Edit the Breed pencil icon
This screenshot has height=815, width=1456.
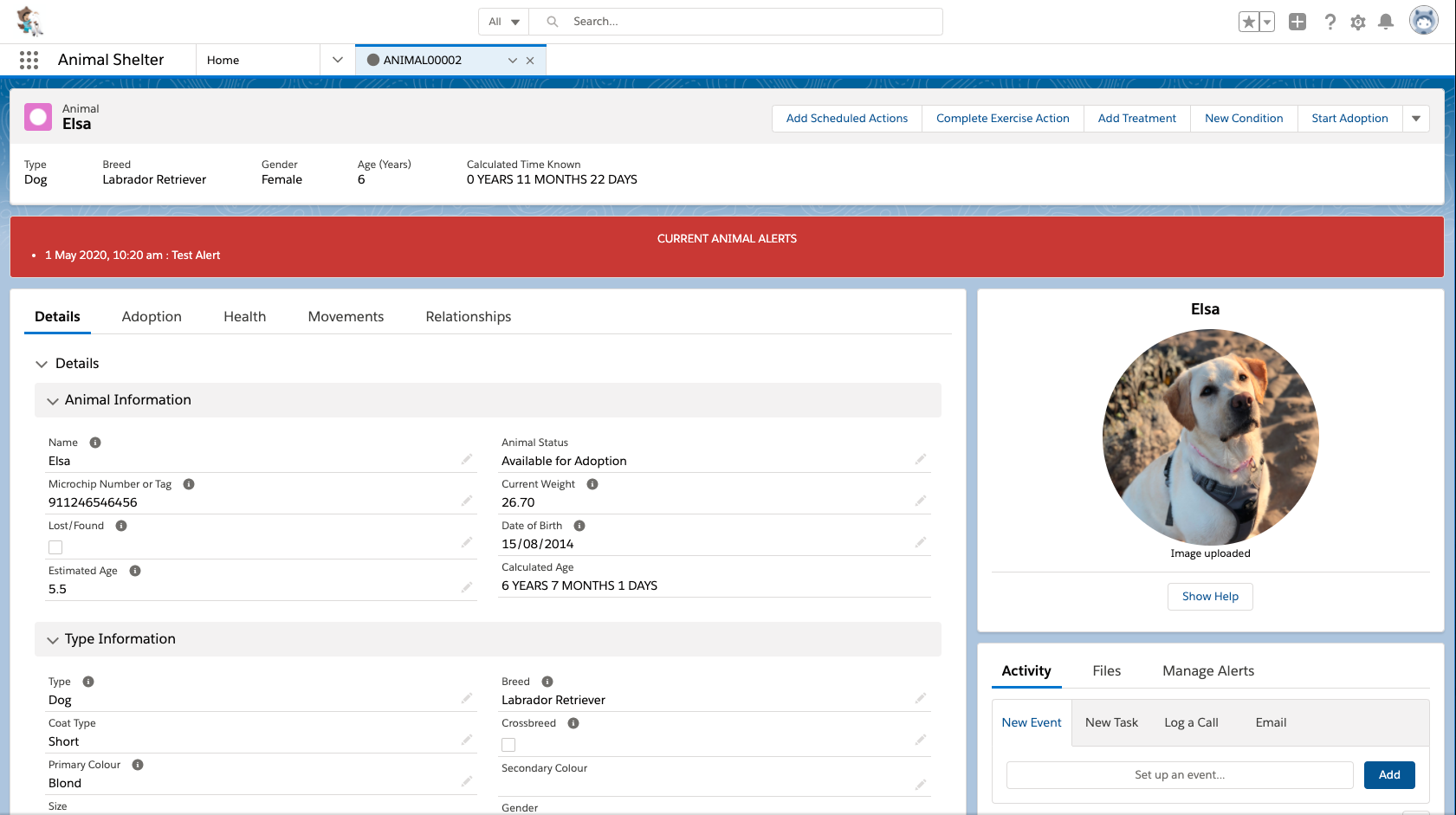pyautogui.click(x=921, y=698)
